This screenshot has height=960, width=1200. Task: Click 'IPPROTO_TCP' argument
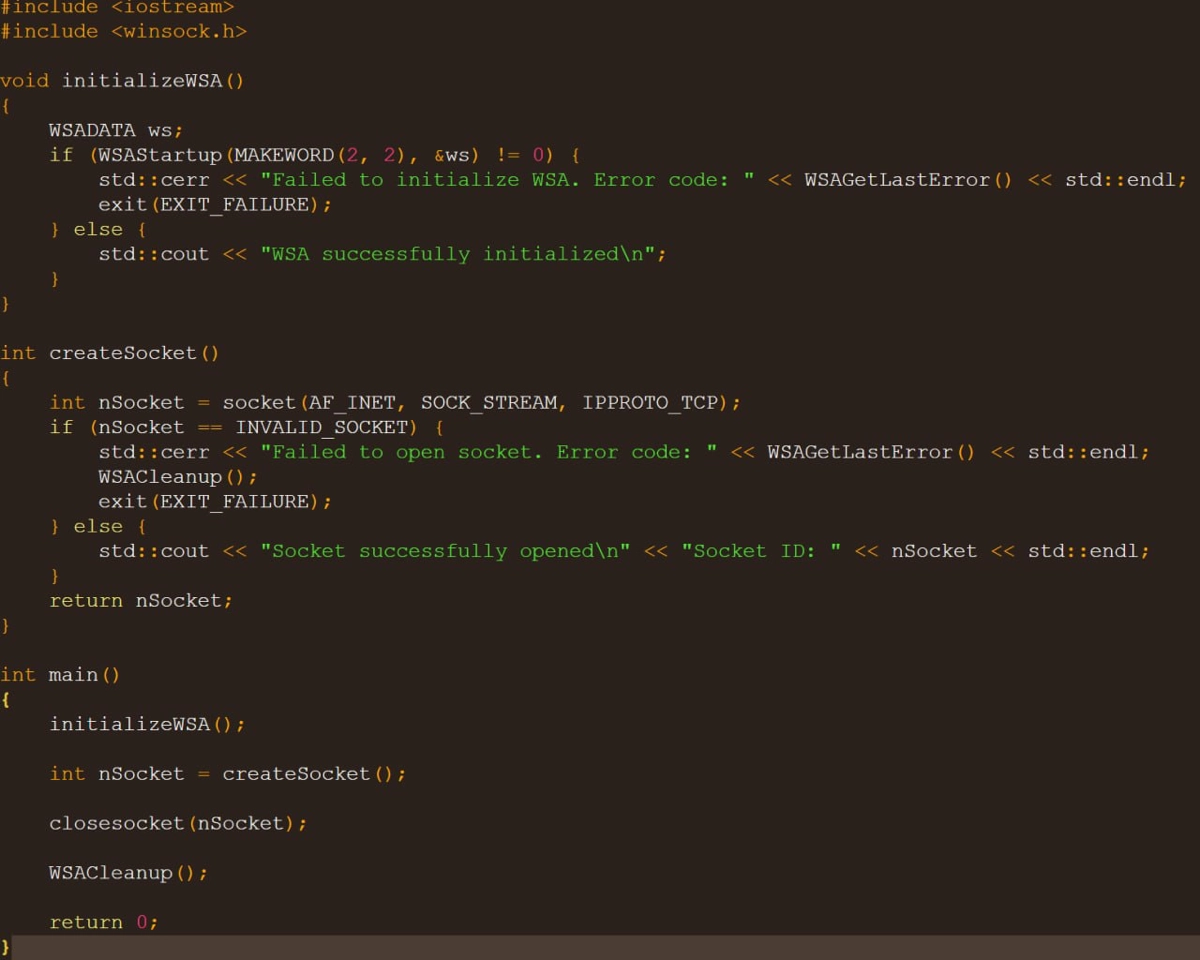[x=650, y=402]
